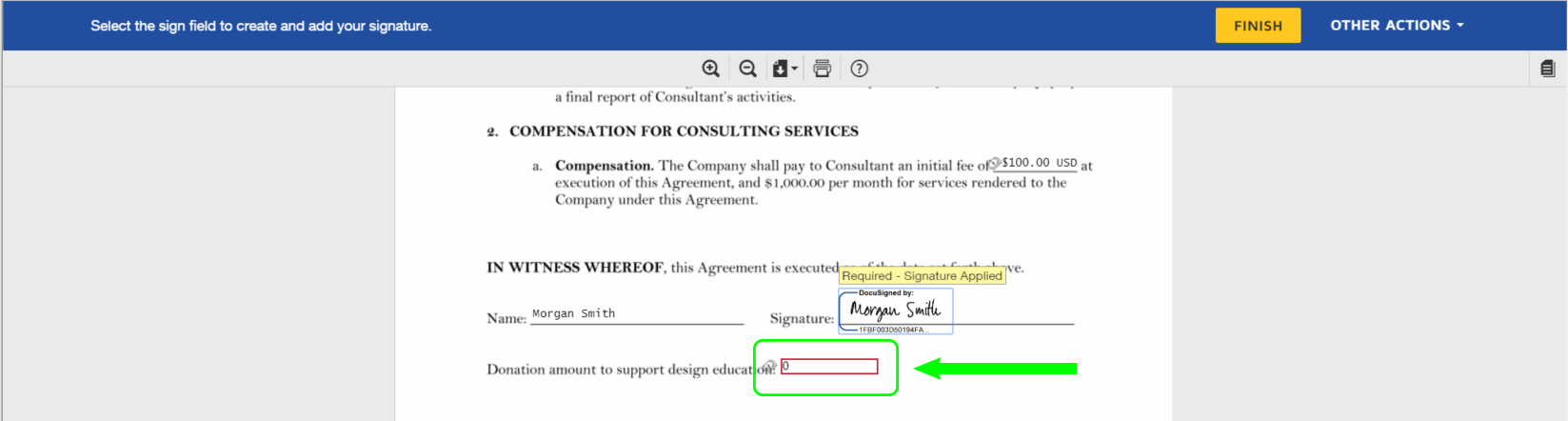Open the OTHER ACTIONS menu
This screenshot has height=421, width=1568.
tap(1396, 26)
